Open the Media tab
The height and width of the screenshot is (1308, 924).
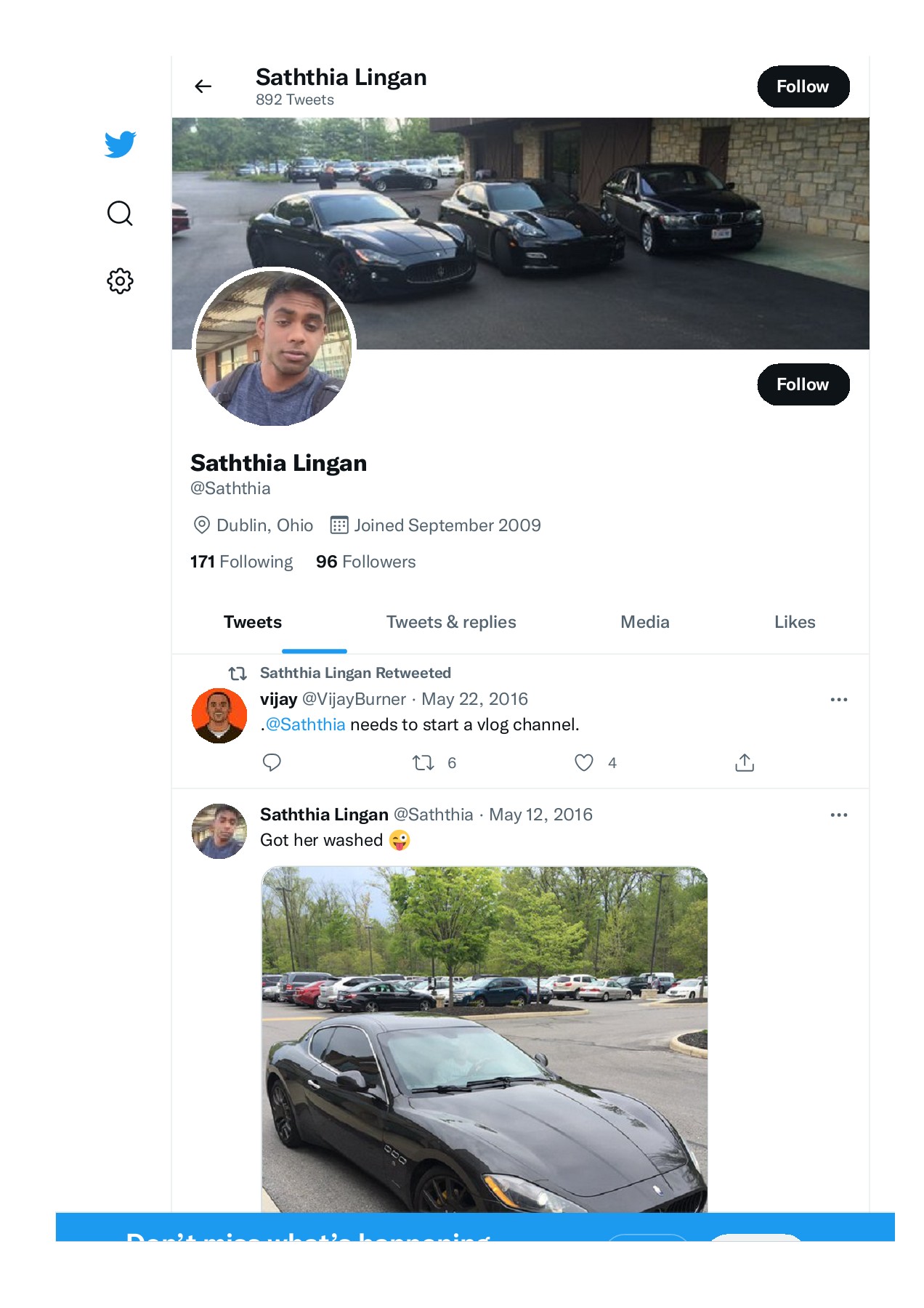[x=645, y=622]
